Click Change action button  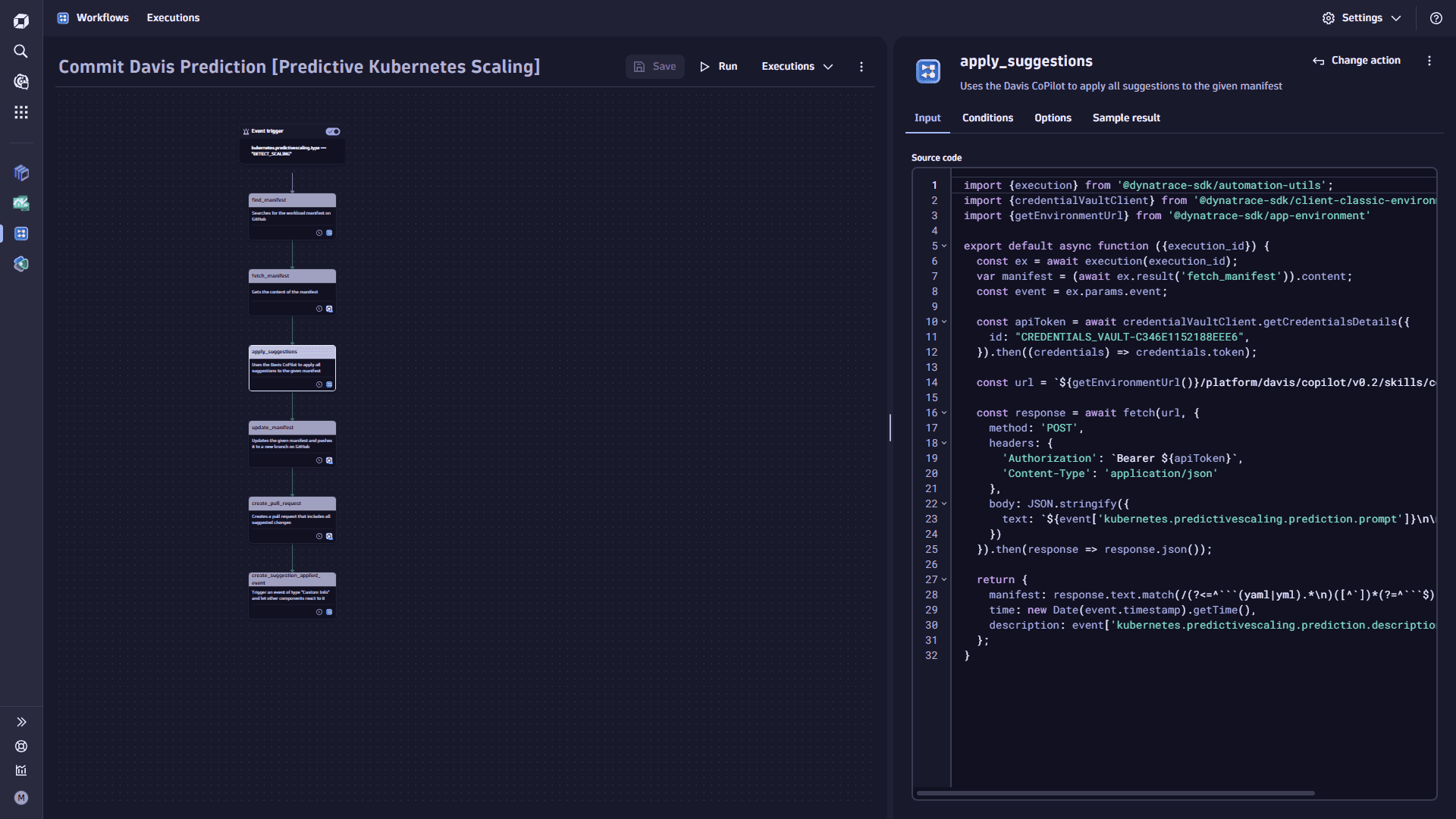[x=1357, y=61]
